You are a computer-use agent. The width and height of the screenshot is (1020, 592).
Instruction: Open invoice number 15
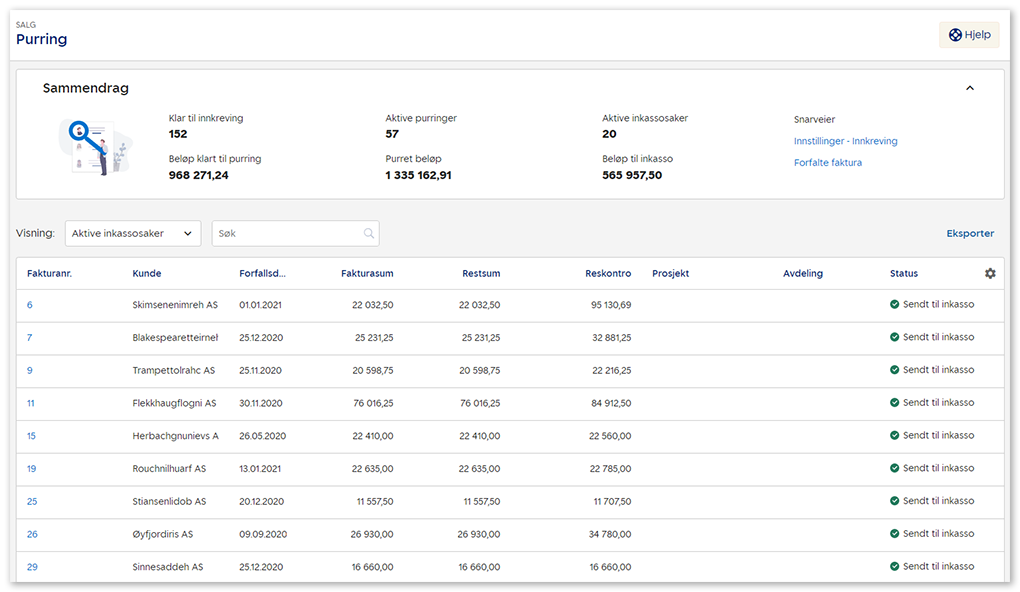pyautogui.click(x=32, y=436)
